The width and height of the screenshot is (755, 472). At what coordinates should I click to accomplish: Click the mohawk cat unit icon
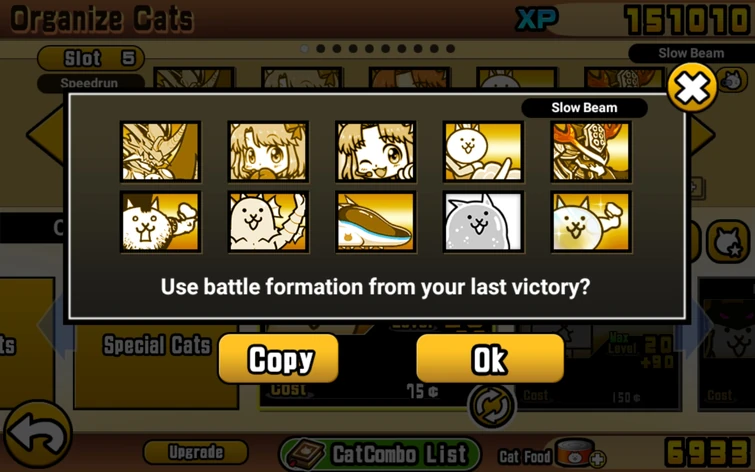(160, 222)
